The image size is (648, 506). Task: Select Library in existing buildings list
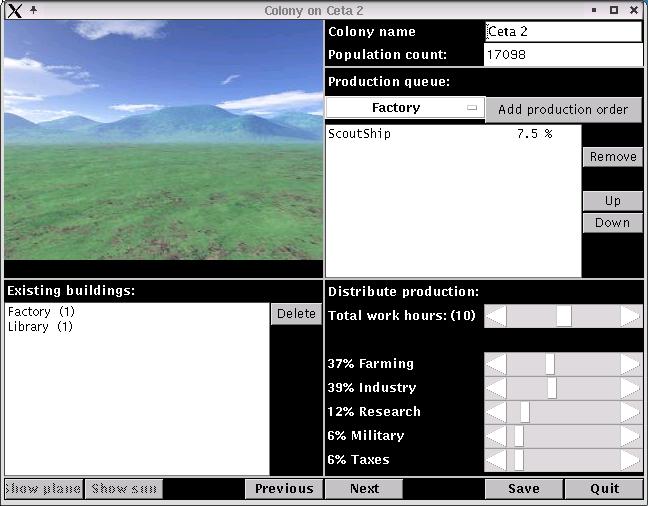coord(41,327)
